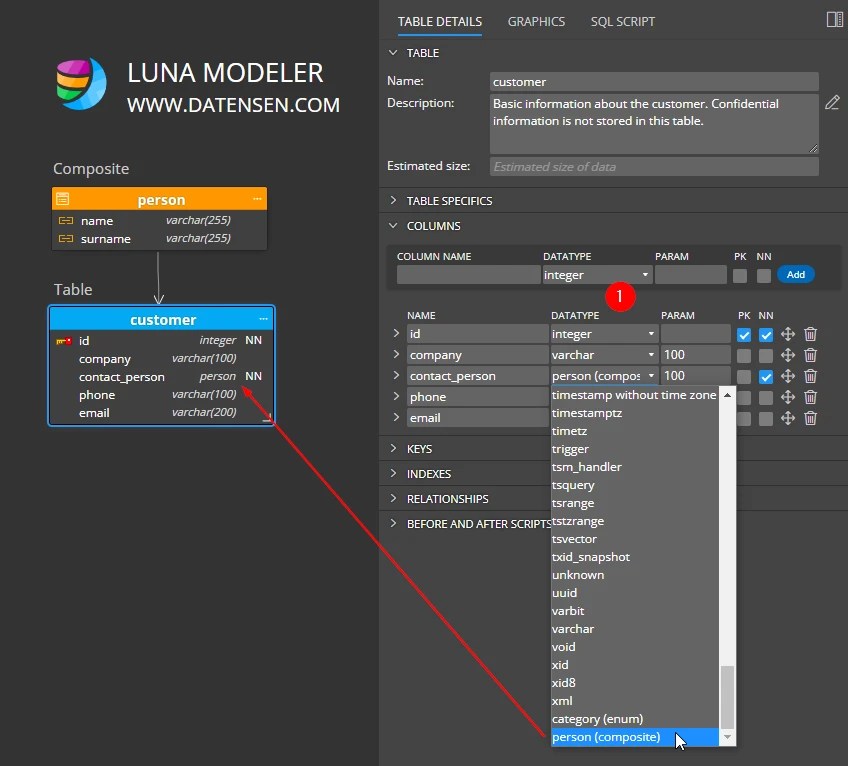
Task: Delete the email column with its trash icon
Action: point(810,418)
